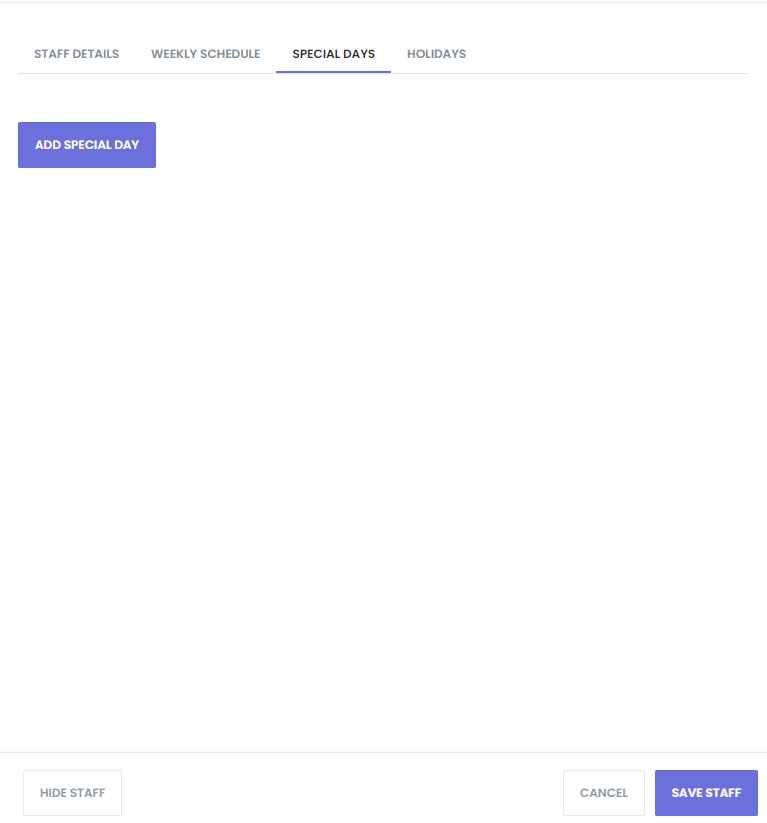
Task: Show holidays for this staff member
Action: (x=436, y=54)
